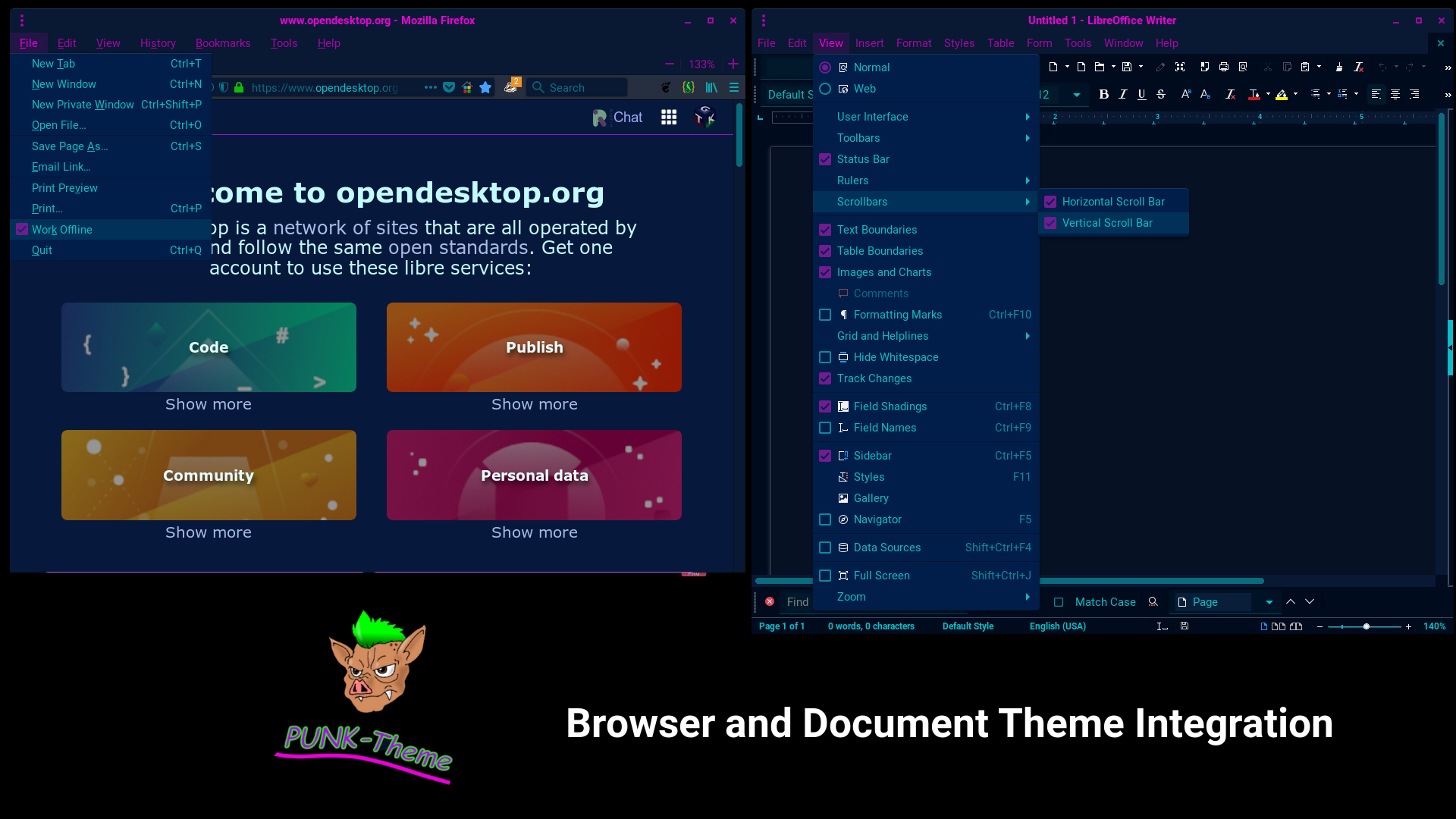Open the Page navigation dropdown in Find toolbar
Screen dimensions: 1456x819
point(1269,602)
